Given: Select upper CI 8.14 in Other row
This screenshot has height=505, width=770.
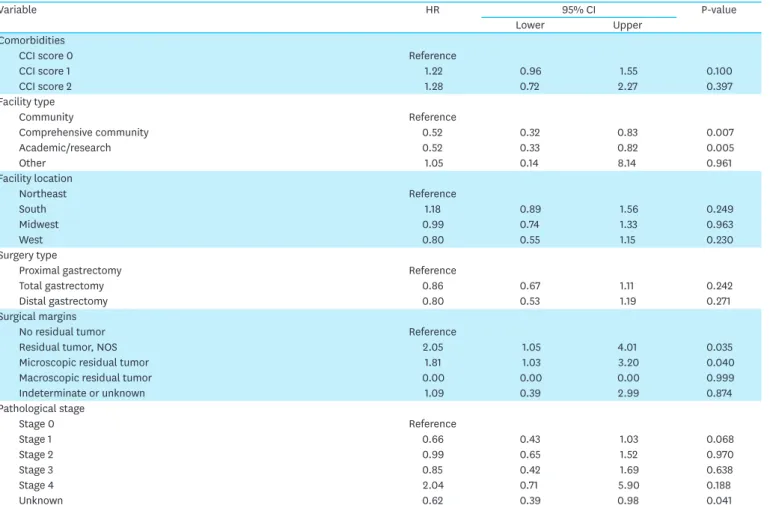Looking at the screenshot, I should pos(627,163).
